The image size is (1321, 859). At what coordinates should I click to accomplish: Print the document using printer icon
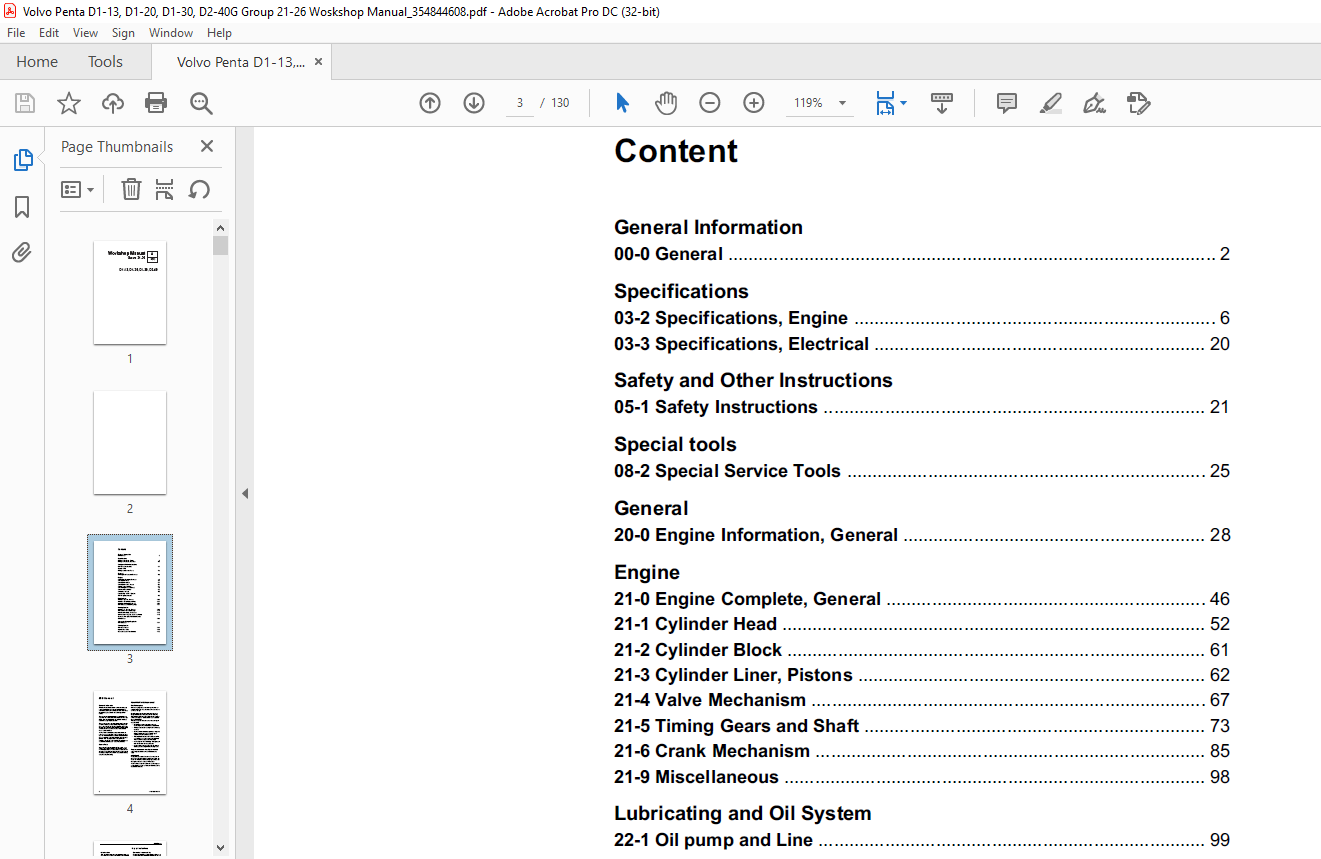click(x=156, y=103)
